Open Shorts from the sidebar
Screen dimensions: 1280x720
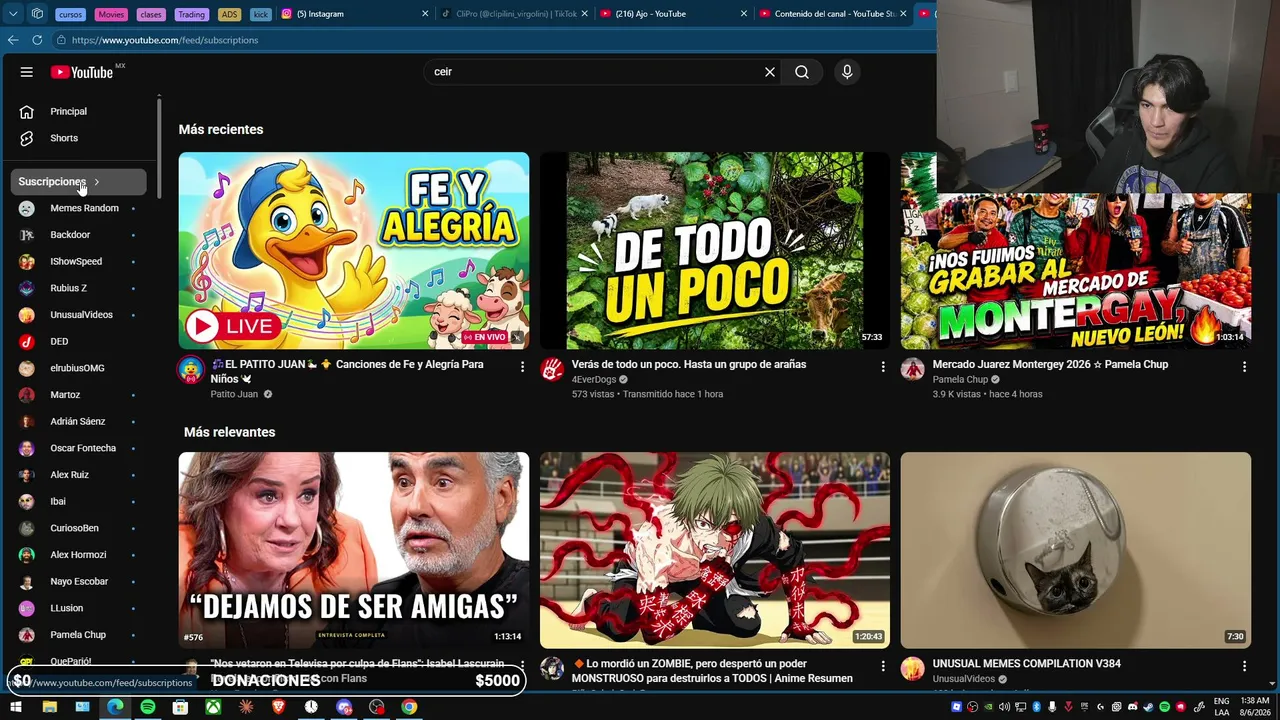pos(80,138)
